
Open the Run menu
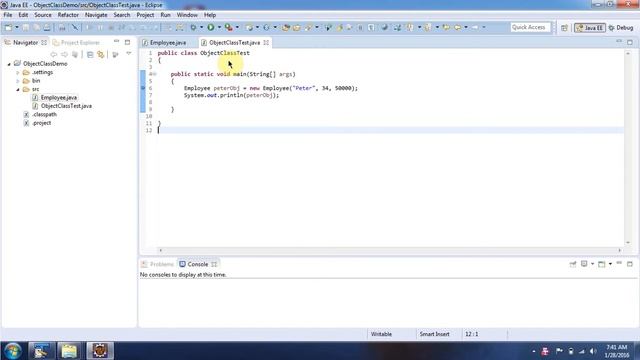click(165, 15)
